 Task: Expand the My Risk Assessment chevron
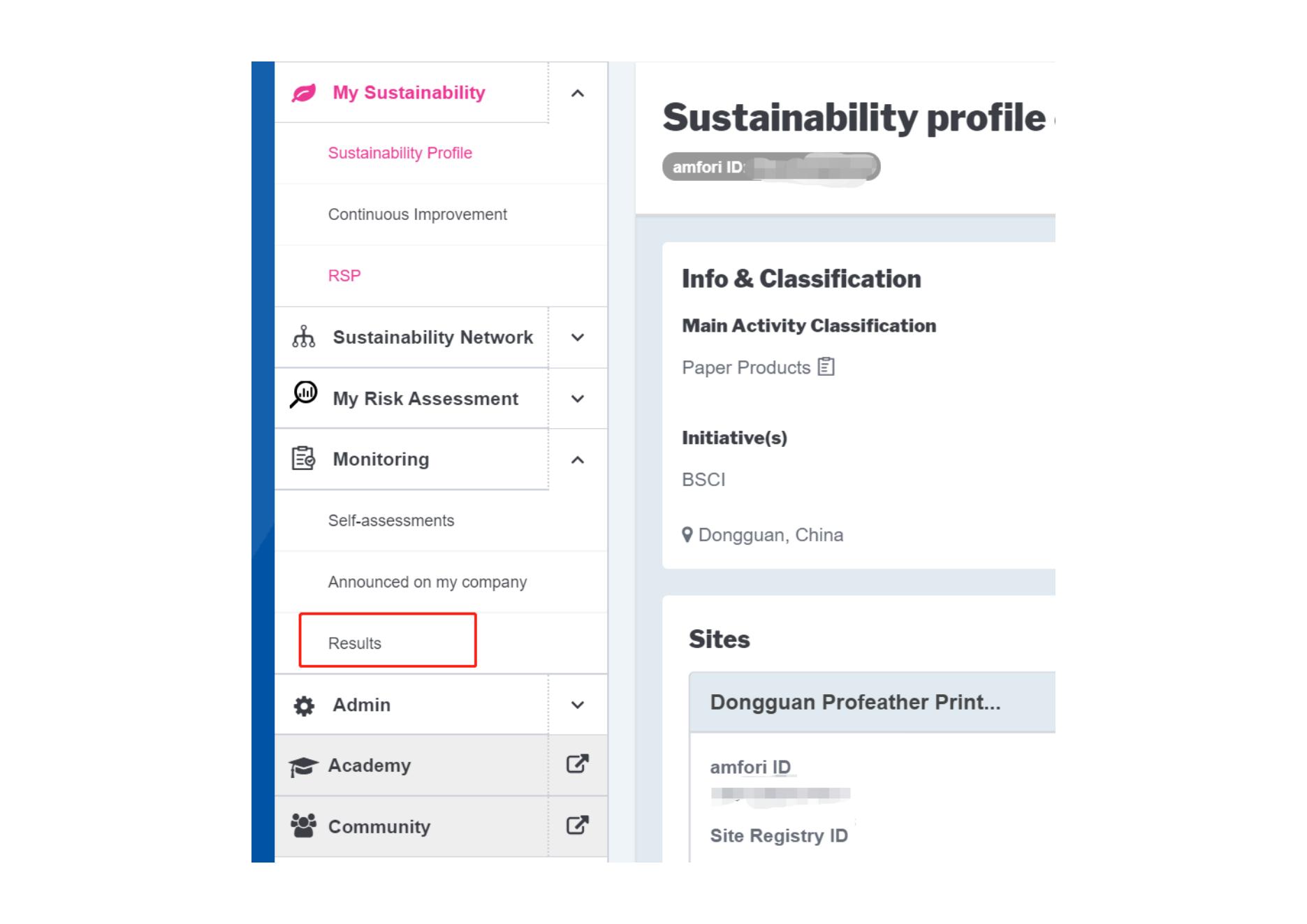coord(578,399)
